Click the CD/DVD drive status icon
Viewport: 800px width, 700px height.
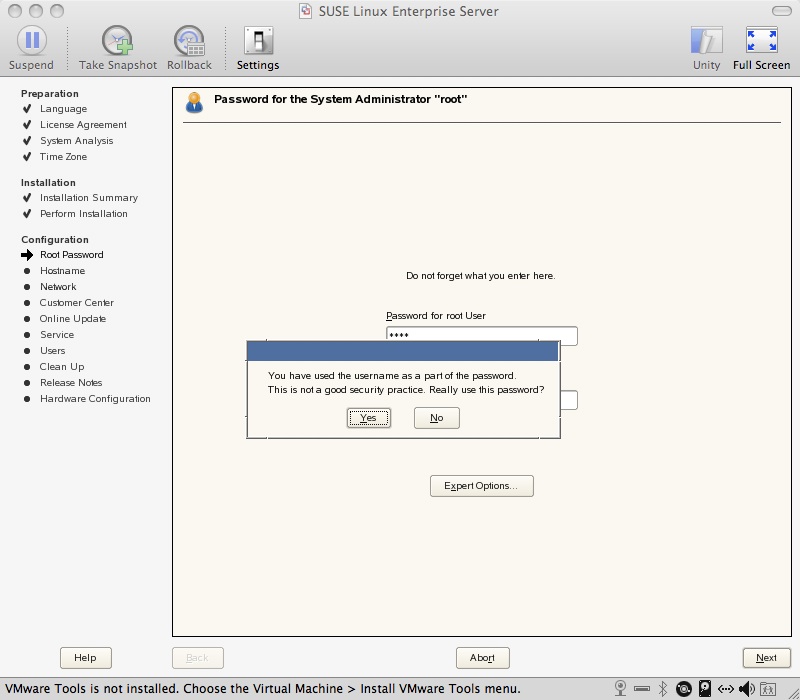coord(684,689)
